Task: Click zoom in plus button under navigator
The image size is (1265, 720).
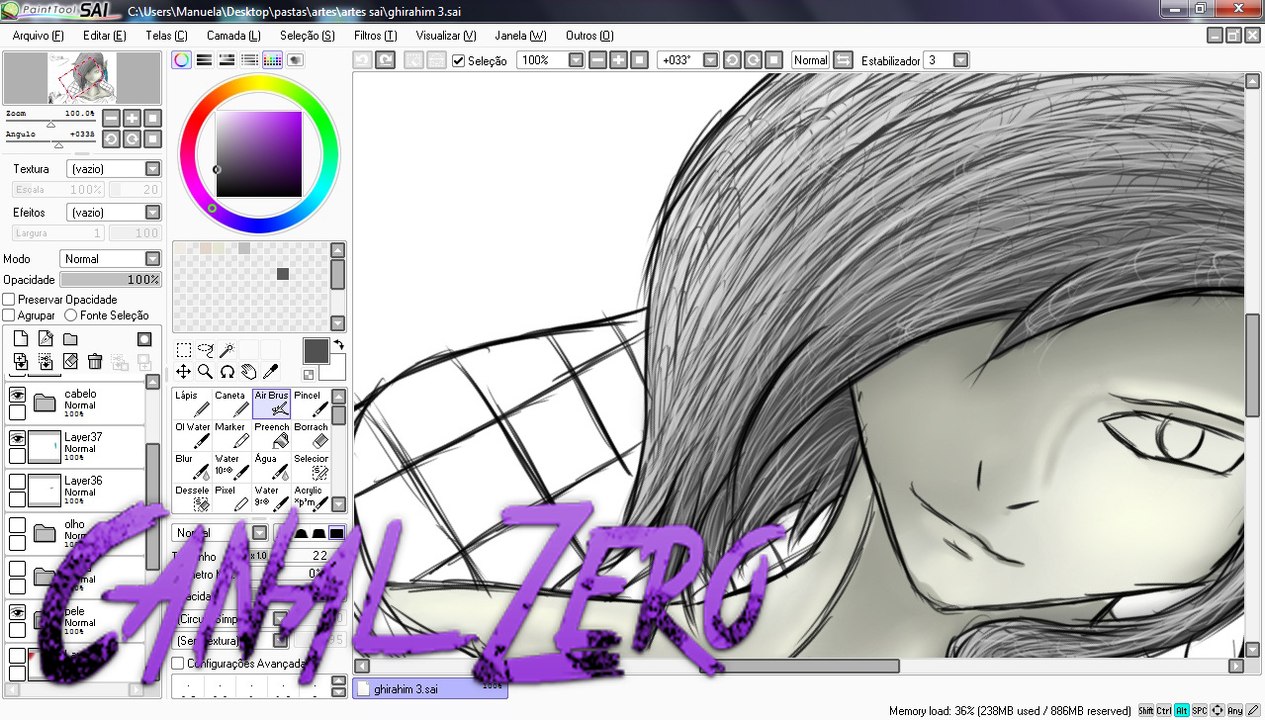Action: (132, 118)
